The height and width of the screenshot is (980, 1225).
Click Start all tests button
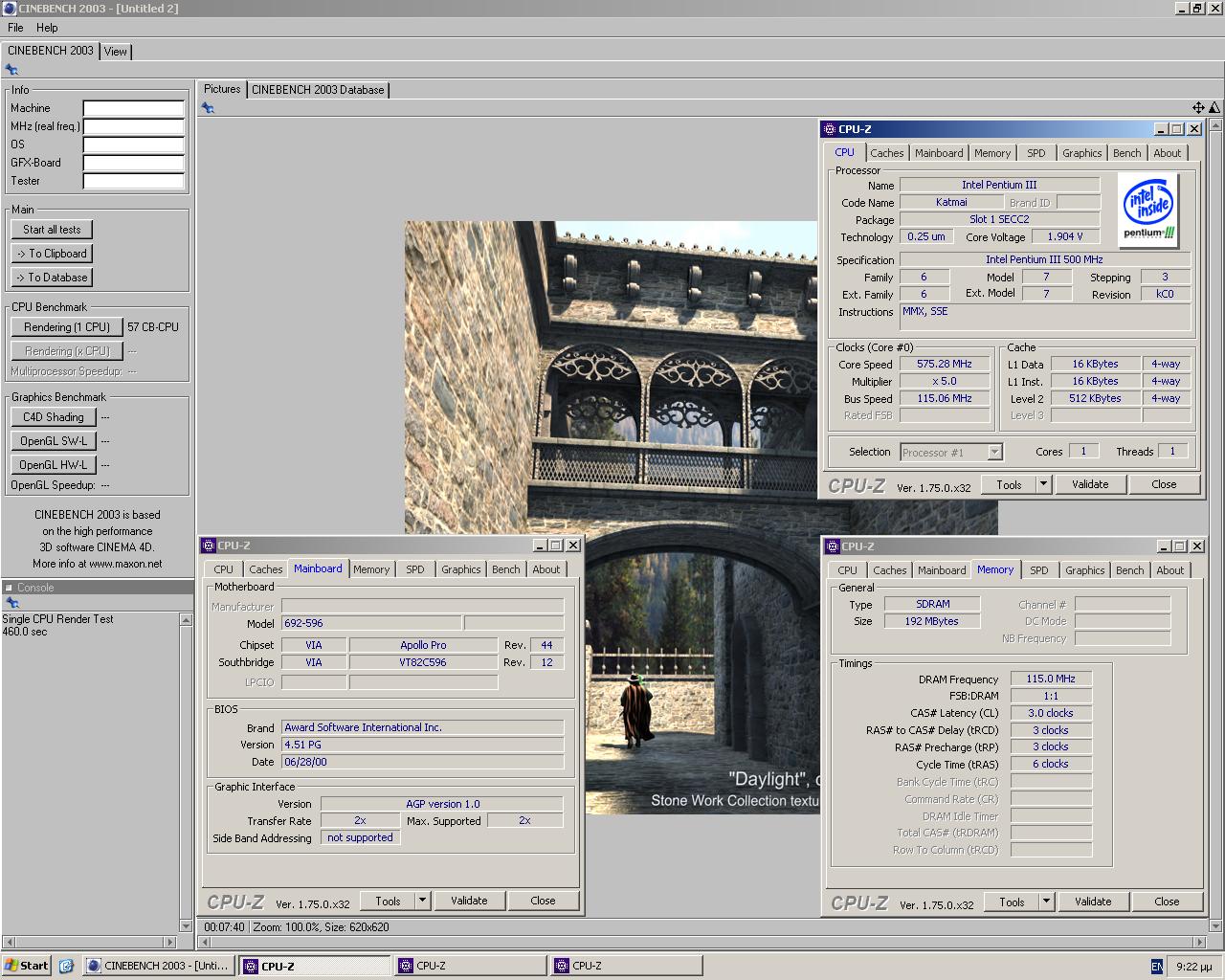point(53,230)
